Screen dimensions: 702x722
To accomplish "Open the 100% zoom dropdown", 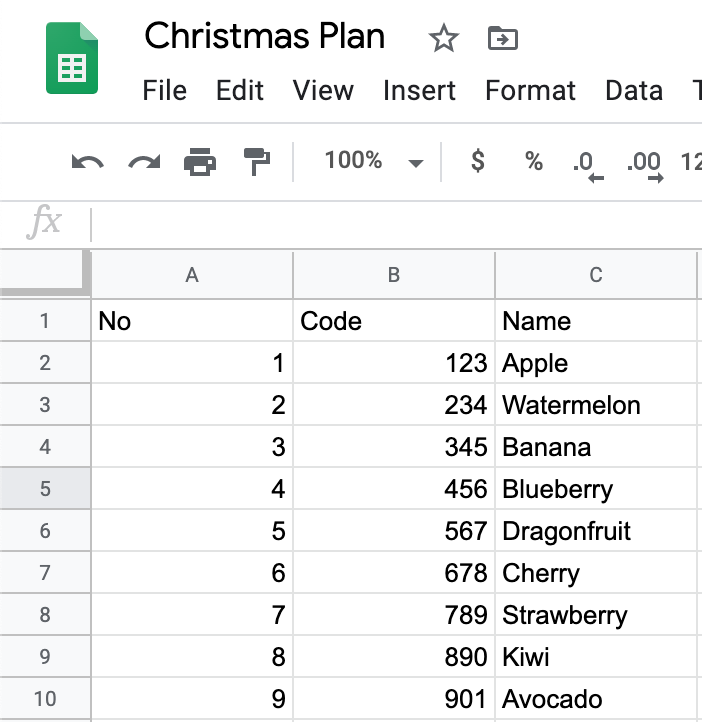I will [x=374, y=161].
